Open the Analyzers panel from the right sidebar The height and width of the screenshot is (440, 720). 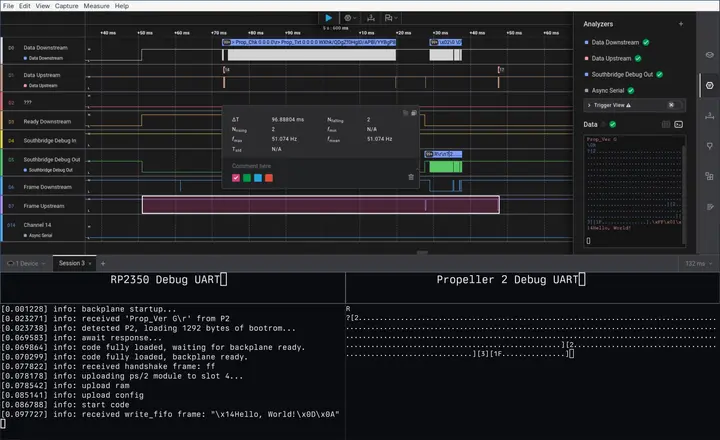coord(709,85)
